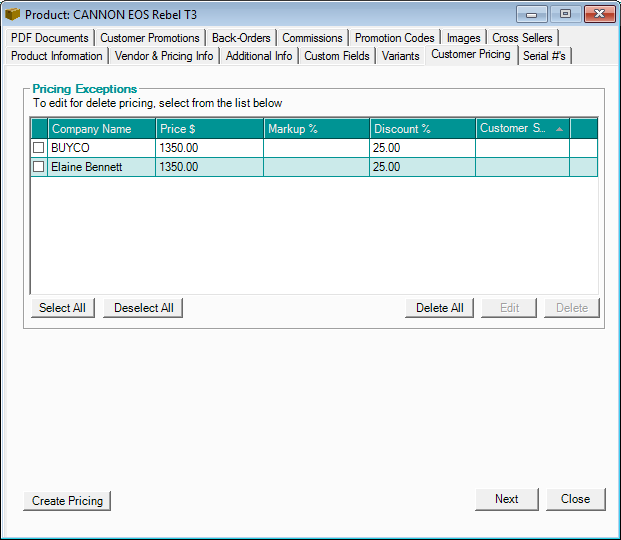Click Elaine Bennett's Discount % cell
The width and height of the screenshot is (621, 540).
pyautogui.click(x=422, y=167)
